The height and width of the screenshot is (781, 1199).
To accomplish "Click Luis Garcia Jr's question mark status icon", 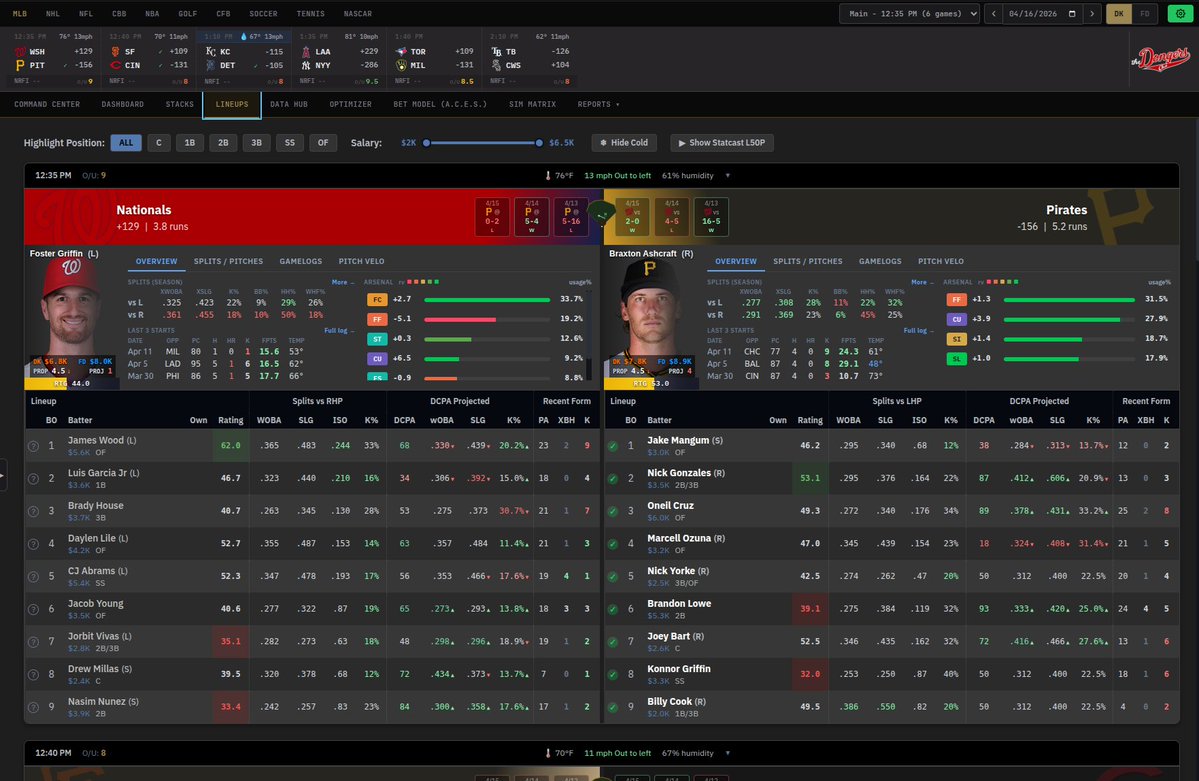I will click(33, 479).
